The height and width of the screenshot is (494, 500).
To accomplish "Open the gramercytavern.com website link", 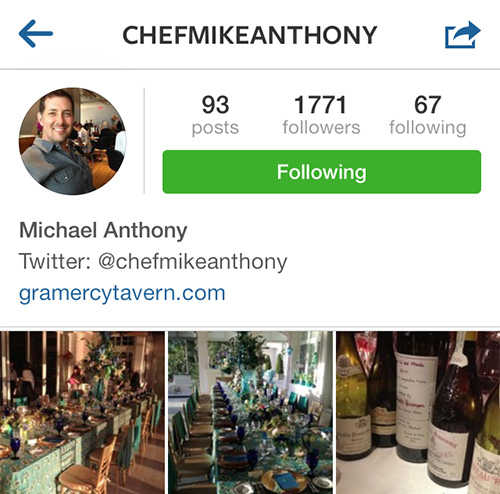I will tap(122, 294).
